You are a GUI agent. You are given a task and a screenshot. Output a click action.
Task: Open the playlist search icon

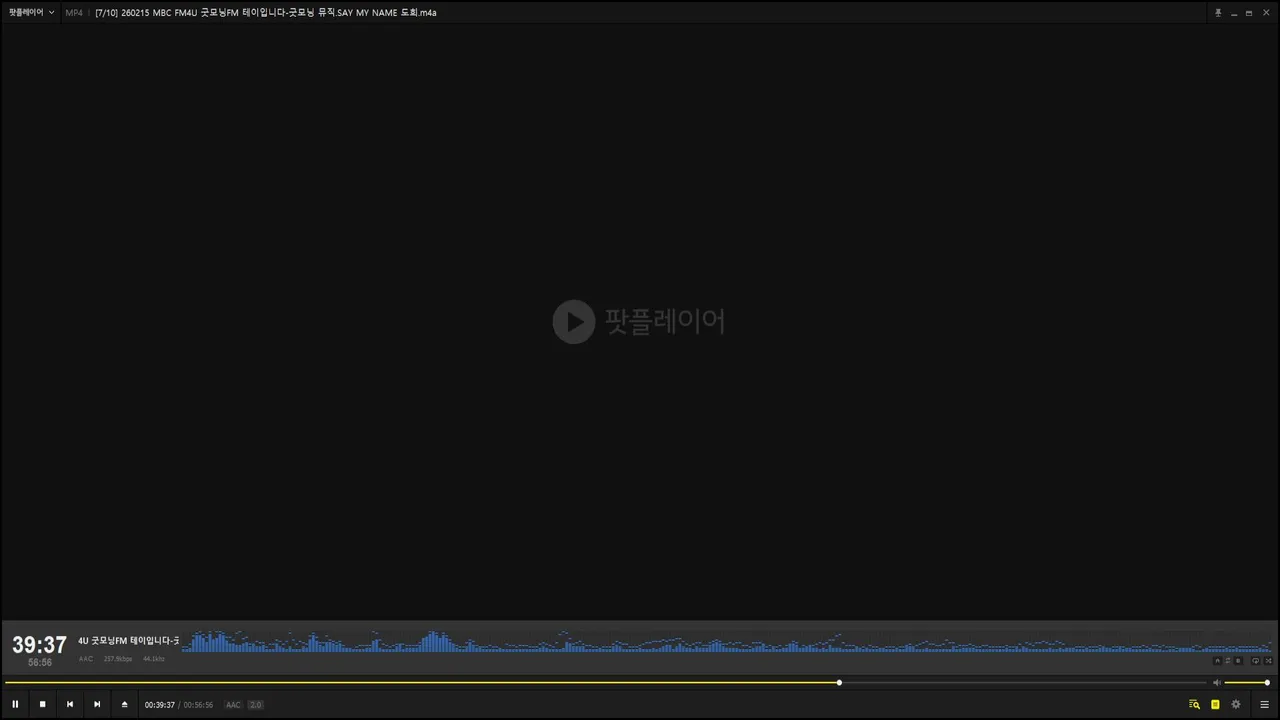1194,704
